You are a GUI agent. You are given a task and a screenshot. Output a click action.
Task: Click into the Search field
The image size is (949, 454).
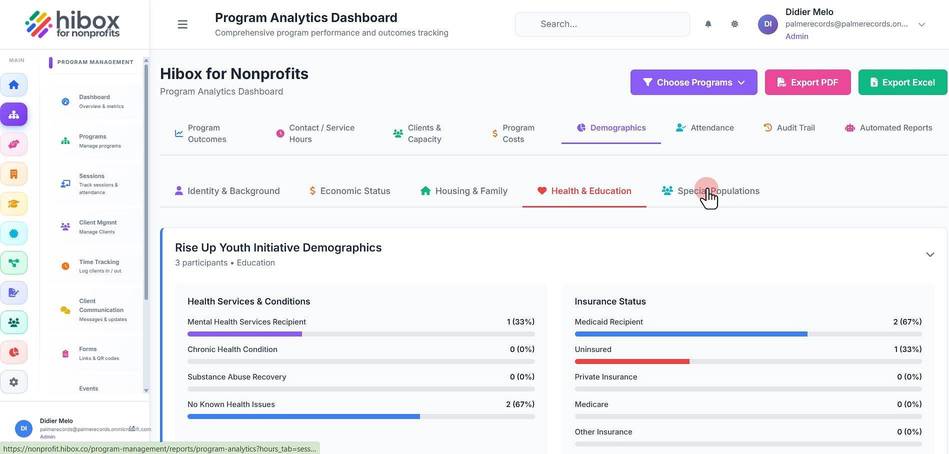tap(602, 24)
